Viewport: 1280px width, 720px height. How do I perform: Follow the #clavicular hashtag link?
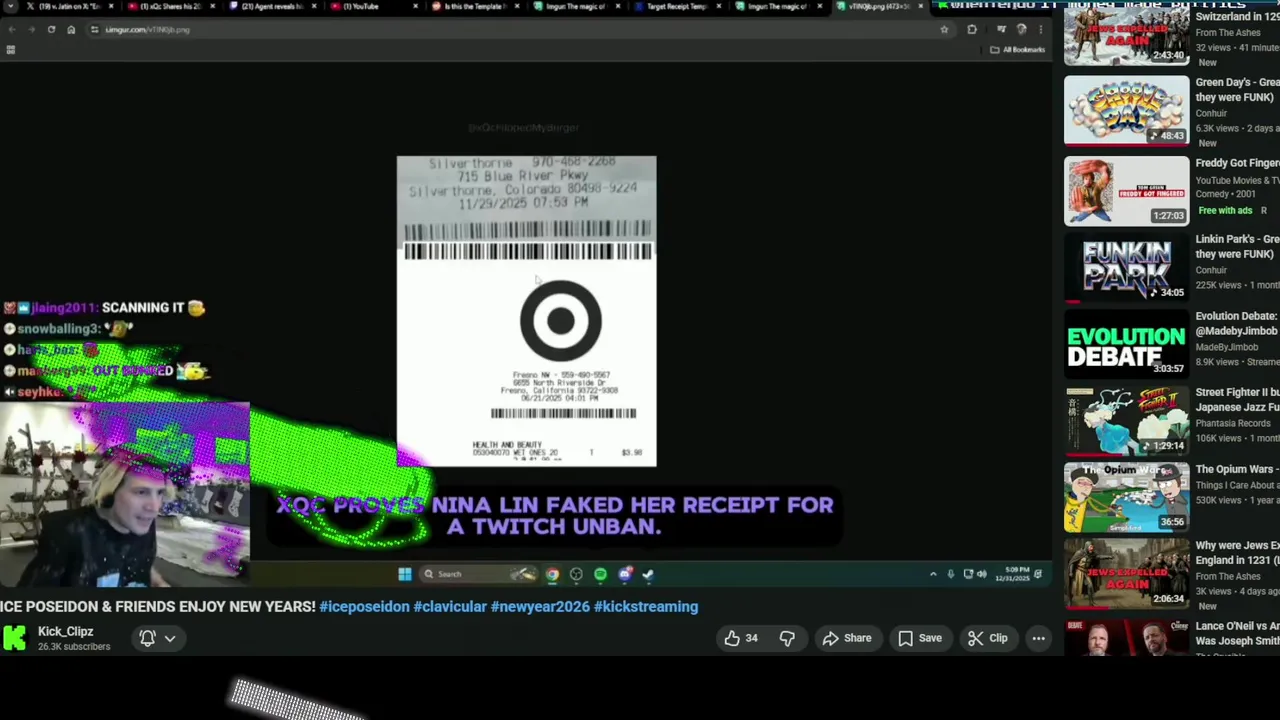point(450,606)
